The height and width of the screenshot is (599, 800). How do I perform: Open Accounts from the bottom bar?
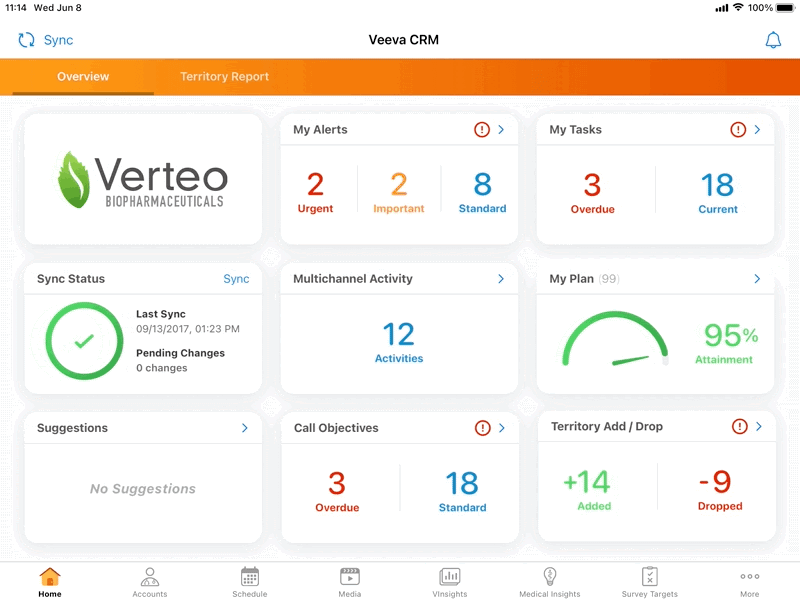click(x=150, y=577)
